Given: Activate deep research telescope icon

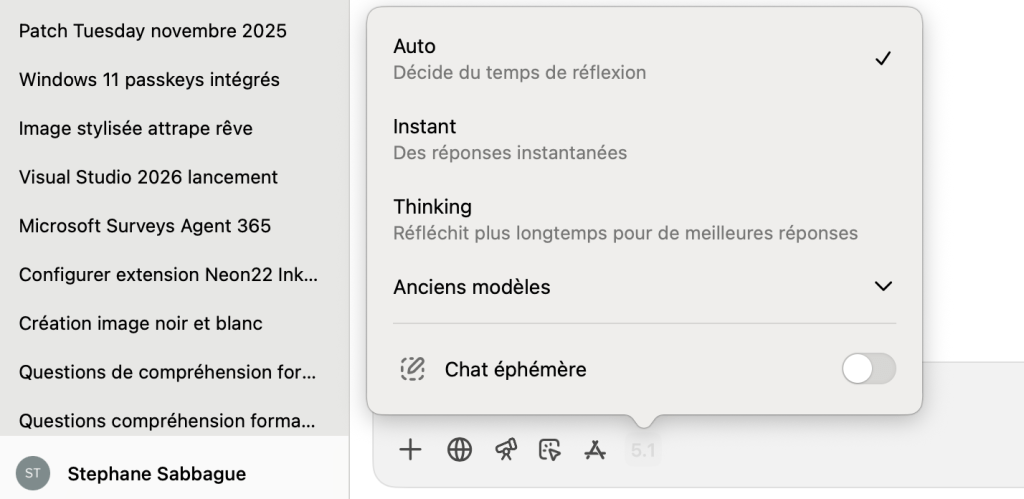Looking at the screenshot, I should pos(506,450).
